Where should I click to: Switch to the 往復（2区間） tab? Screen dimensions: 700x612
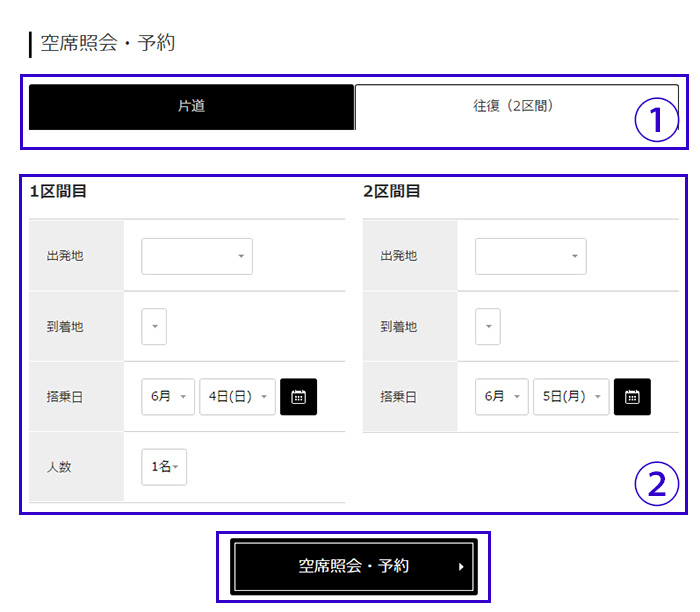pyautogui.click(x=516, y=107)
